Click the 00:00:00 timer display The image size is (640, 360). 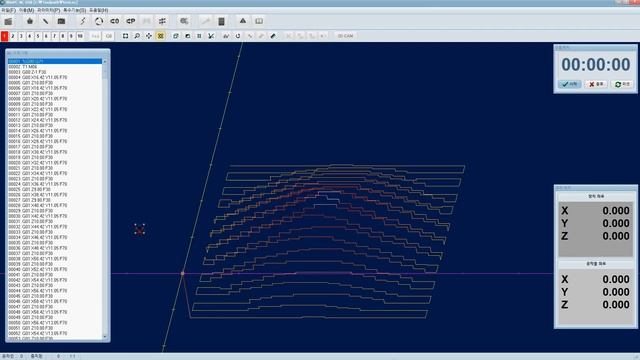coord(596,64)
